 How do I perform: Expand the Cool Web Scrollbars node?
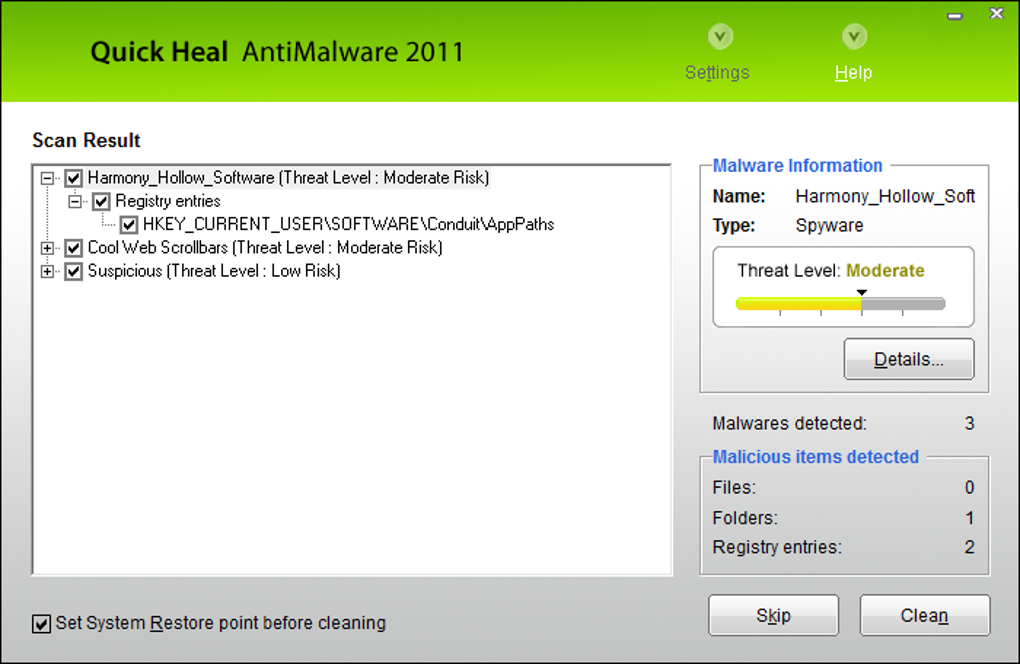coord(47,248)
